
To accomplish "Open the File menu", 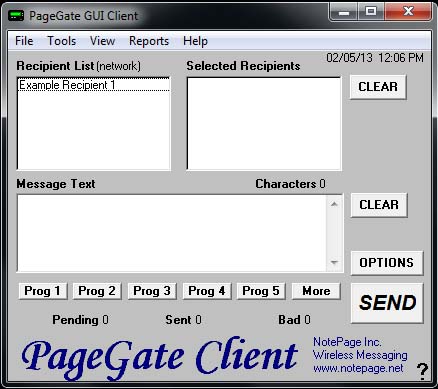I will coord(24,41).
